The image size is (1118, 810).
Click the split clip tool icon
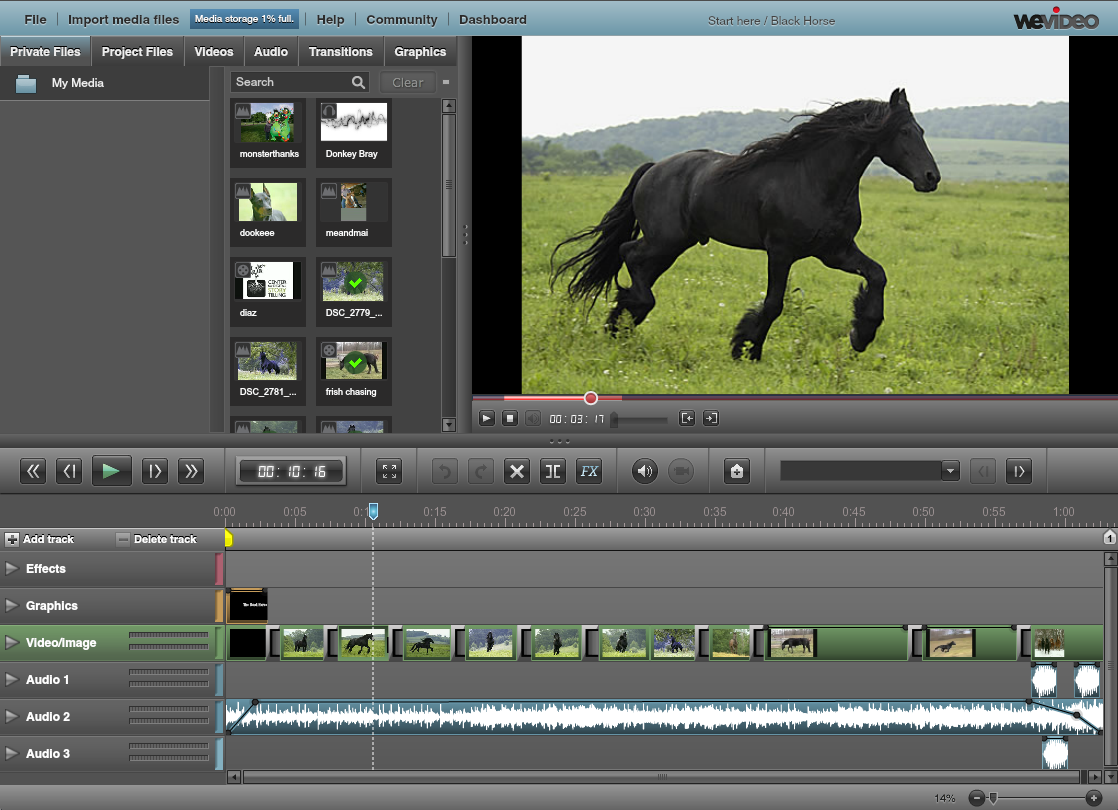(552, 471)
